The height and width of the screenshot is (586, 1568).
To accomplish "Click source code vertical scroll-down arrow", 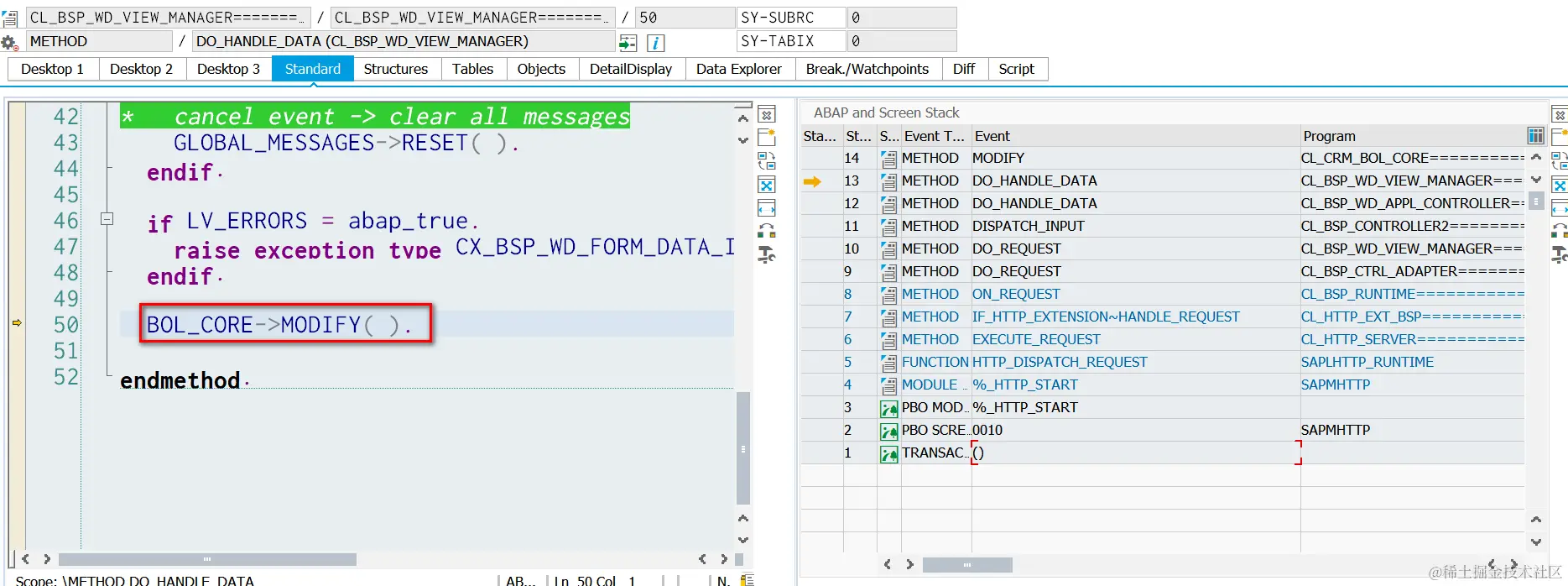I will tap(743, 140).
